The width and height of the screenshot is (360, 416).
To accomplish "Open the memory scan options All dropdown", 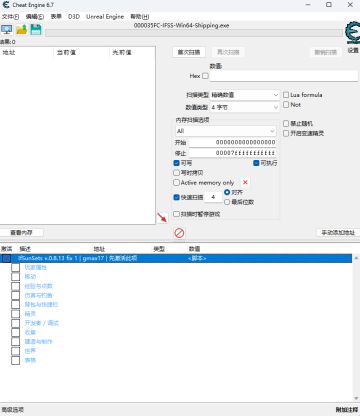I will pyautogui.click(x=226, y=131).
